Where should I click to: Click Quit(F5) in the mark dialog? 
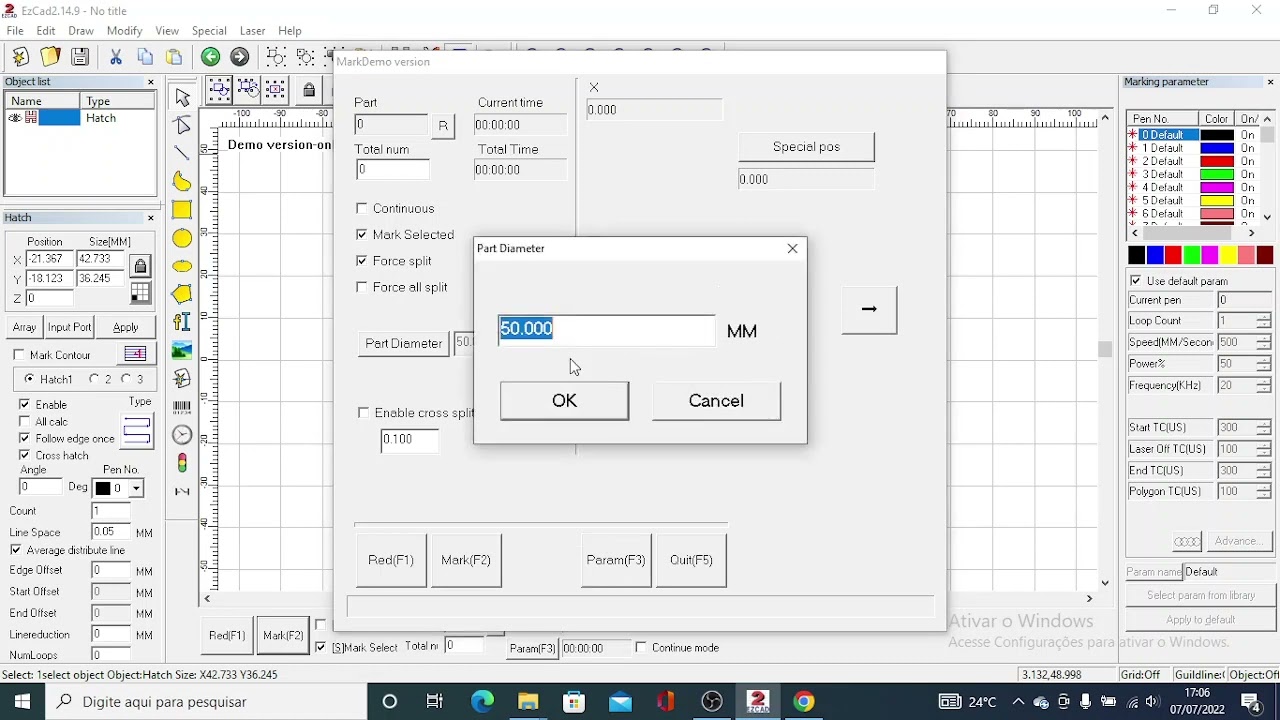(x=691, y=560)
